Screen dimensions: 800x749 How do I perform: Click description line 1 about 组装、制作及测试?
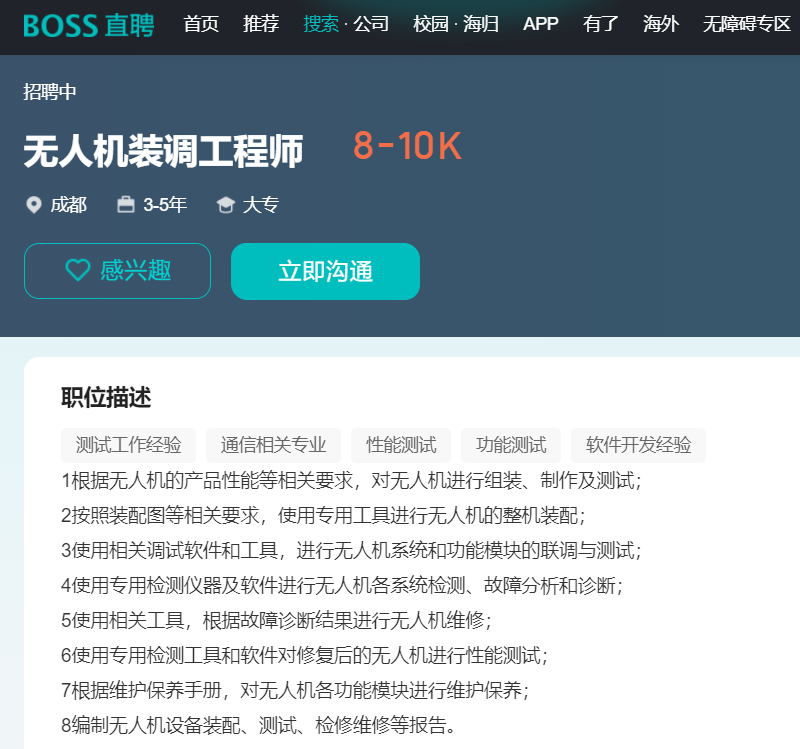click(352, 481)
